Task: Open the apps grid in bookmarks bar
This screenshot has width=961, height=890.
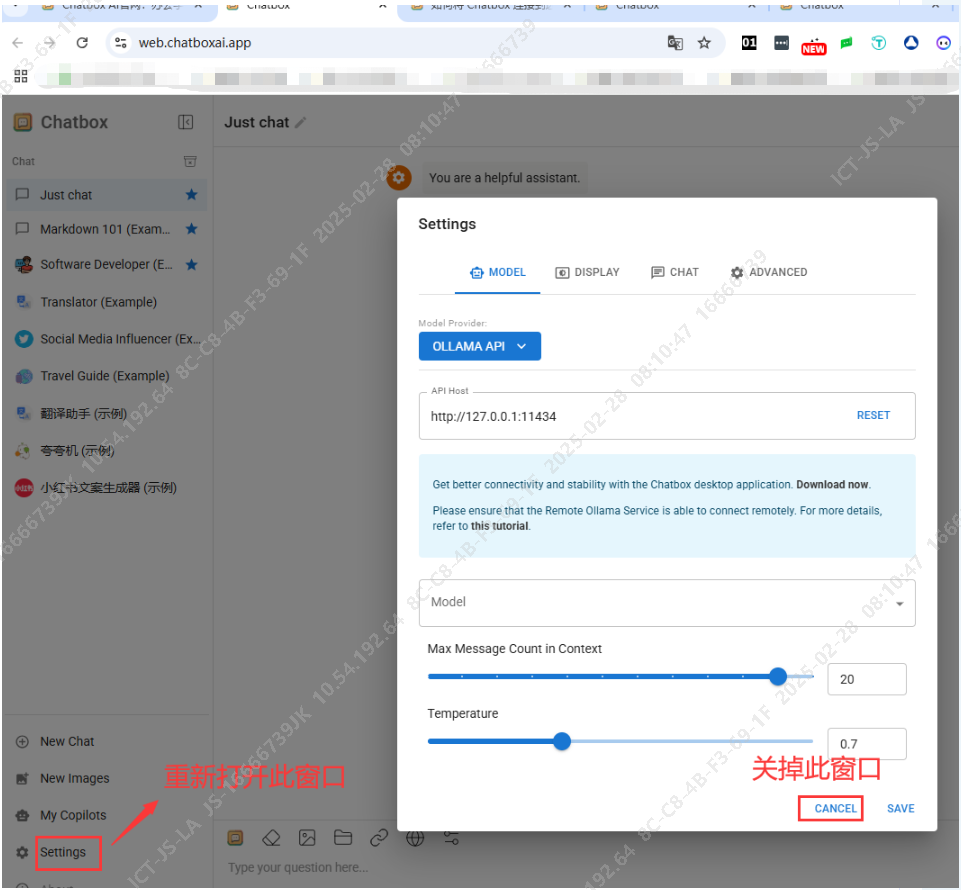Action: [21, 76]
